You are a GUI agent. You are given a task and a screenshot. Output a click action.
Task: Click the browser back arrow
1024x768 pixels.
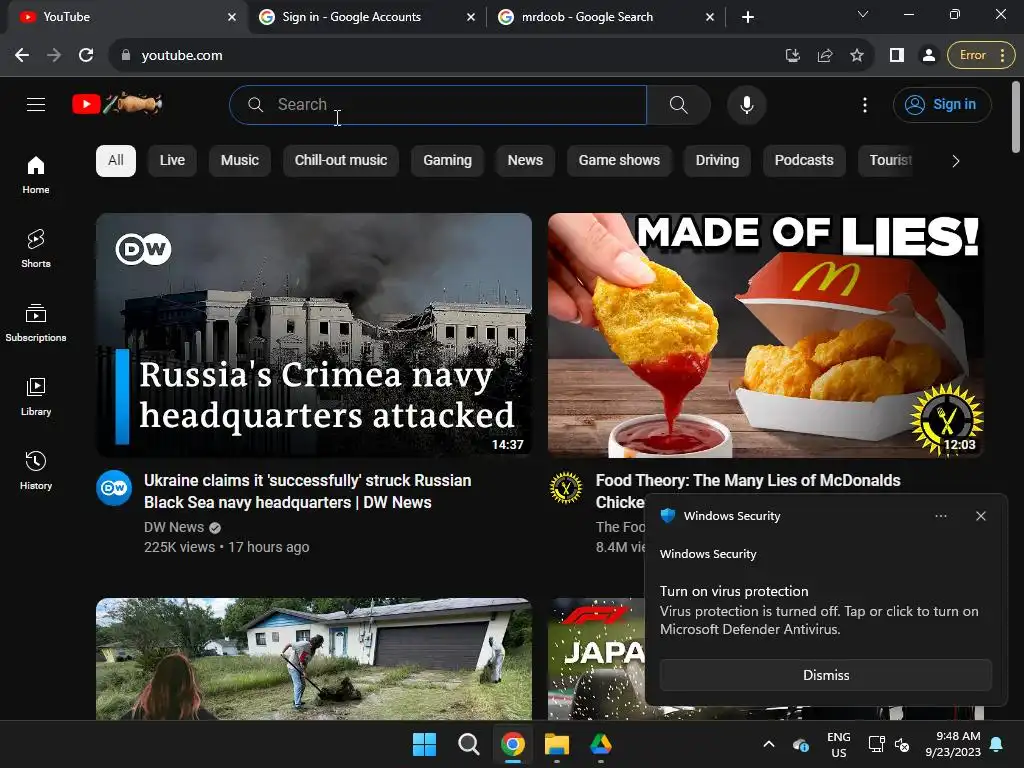pyautogui.click(x=22, y=56)
